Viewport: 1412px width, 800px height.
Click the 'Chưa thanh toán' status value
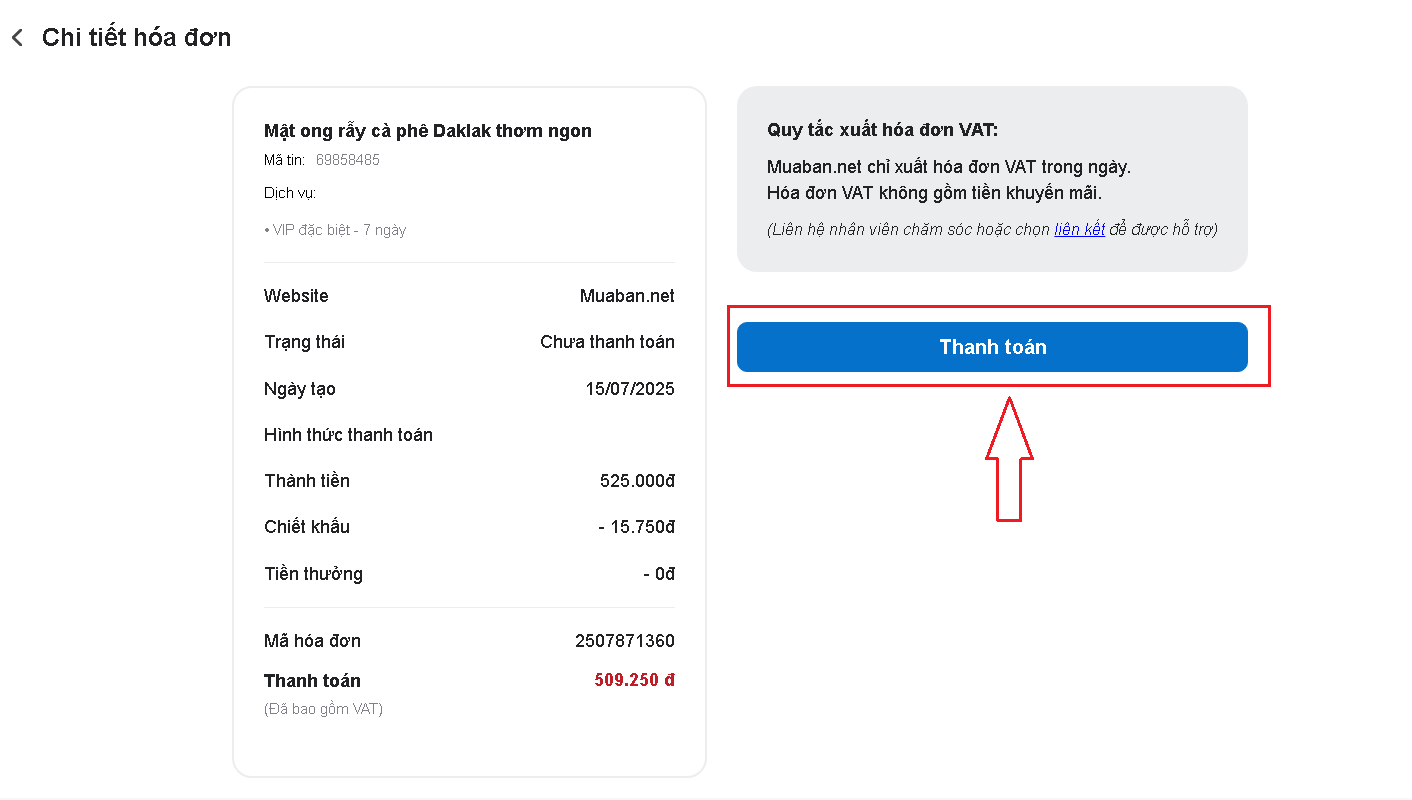607,342
